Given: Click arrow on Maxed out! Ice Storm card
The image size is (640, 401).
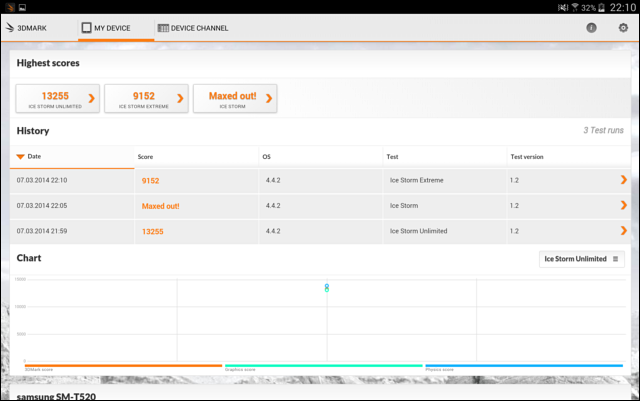Looking at the screenshot, I should click(269, 98).
